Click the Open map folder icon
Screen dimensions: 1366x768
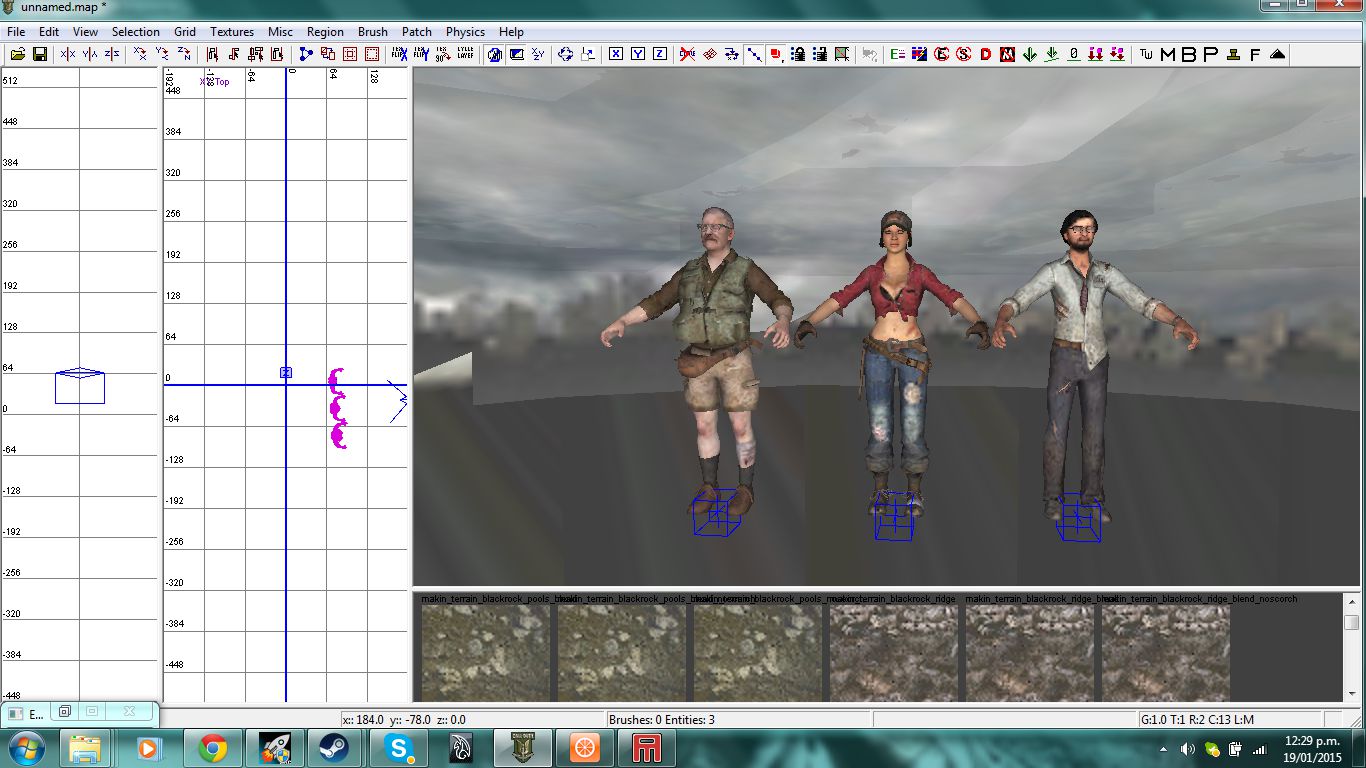[x=18, y=54]
